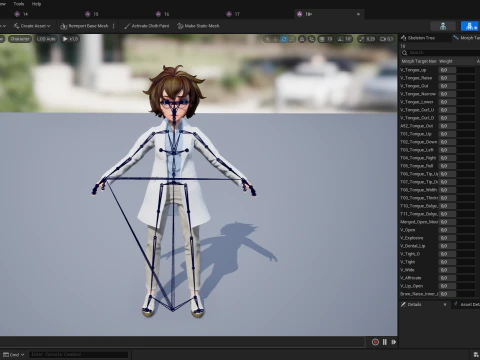Viewport: 480px width, 360px height.
Task: Click the Morph Target Name column header
Action: pyautogui.click(x=419, y=61)
